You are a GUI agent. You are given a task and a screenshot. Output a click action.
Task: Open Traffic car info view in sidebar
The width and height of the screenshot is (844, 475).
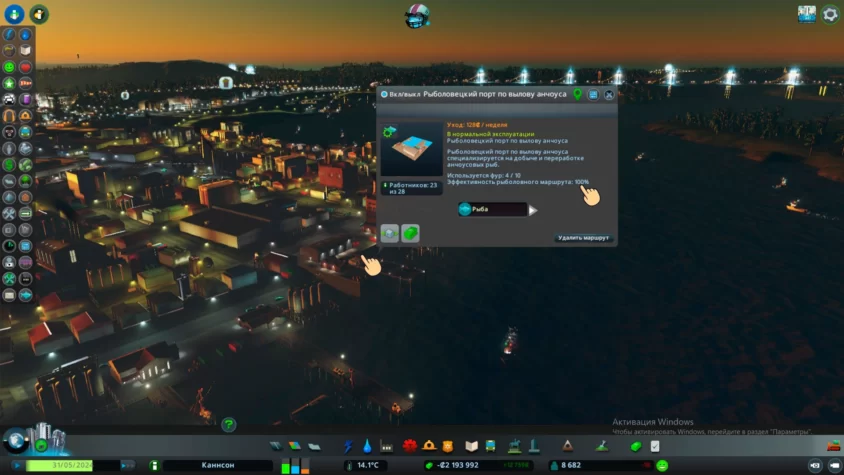9,100
